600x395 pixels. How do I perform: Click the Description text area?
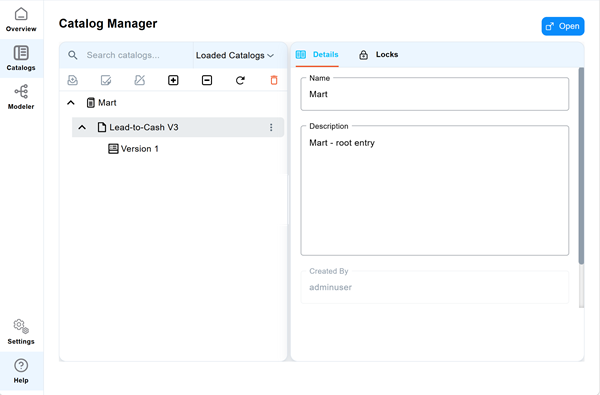(435, 191)
